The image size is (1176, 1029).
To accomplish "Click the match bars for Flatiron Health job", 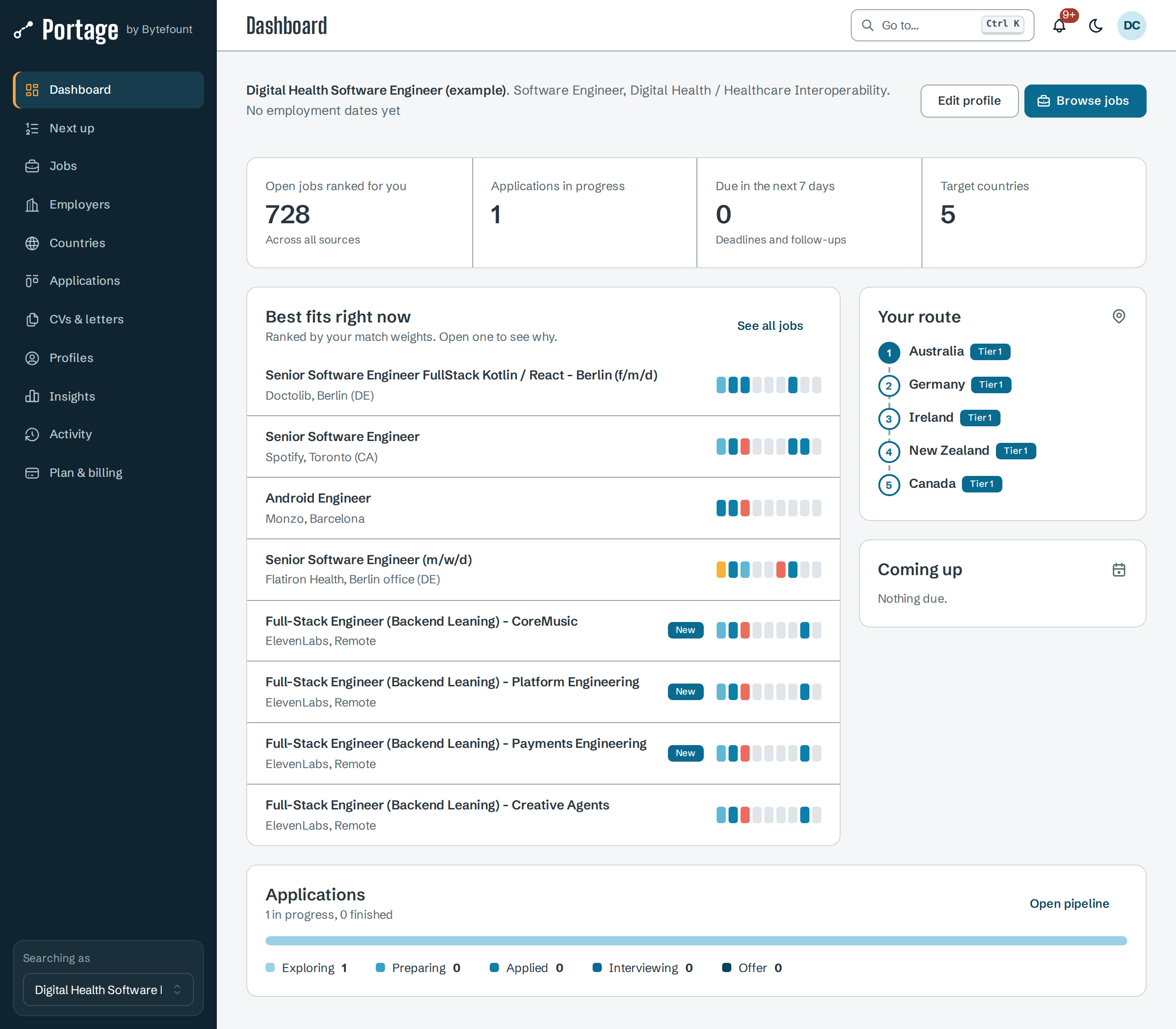I will click(x=769, y=570).
